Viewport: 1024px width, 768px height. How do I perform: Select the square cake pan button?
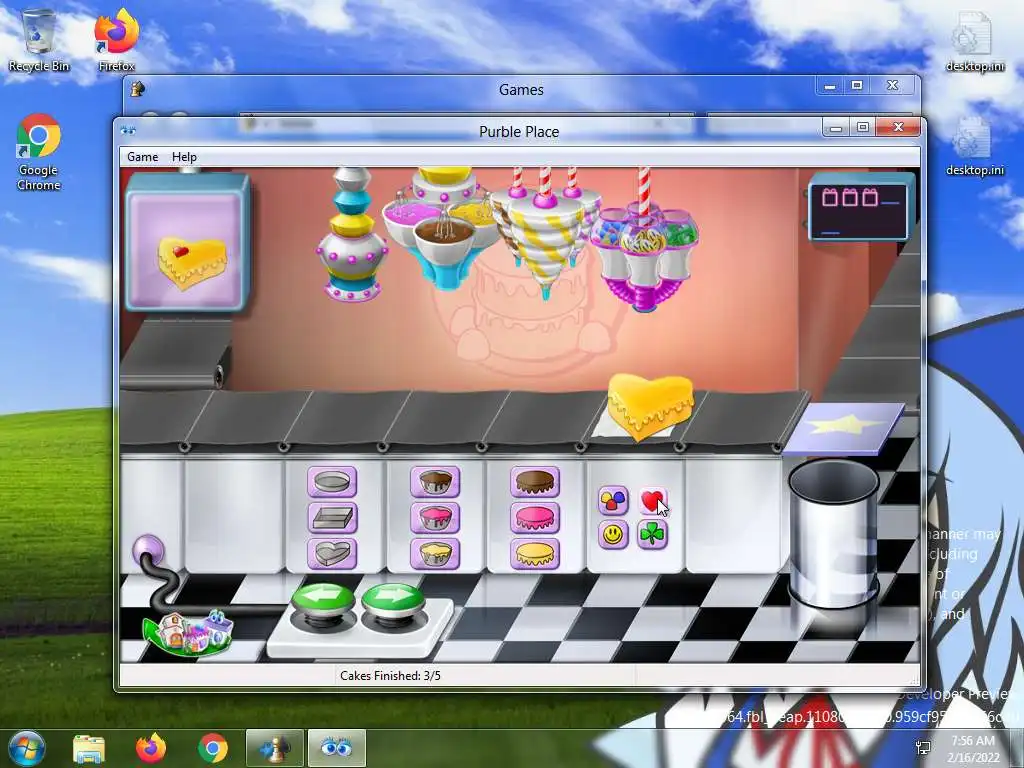point(332,518)
